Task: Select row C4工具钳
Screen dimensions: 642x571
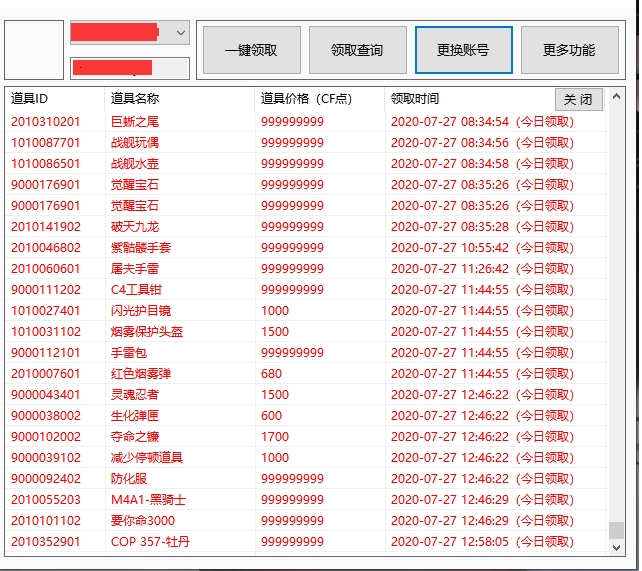Action: click(x=305, y=290)
